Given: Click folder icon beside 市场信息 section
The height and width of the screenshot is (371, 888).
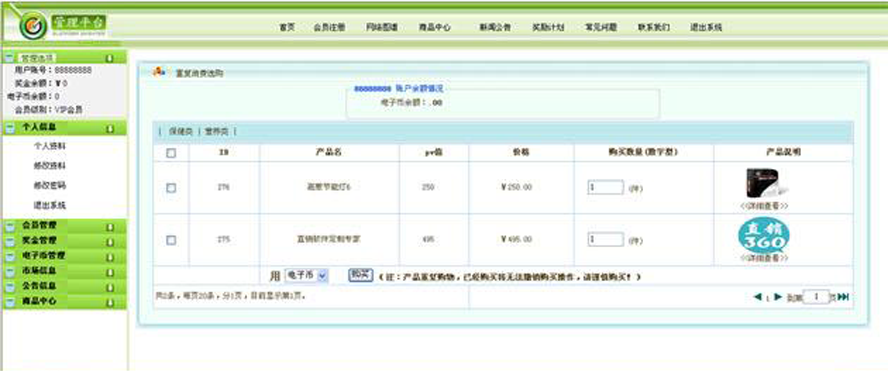Looking at the screenshot, I should (x=10, y=271).
